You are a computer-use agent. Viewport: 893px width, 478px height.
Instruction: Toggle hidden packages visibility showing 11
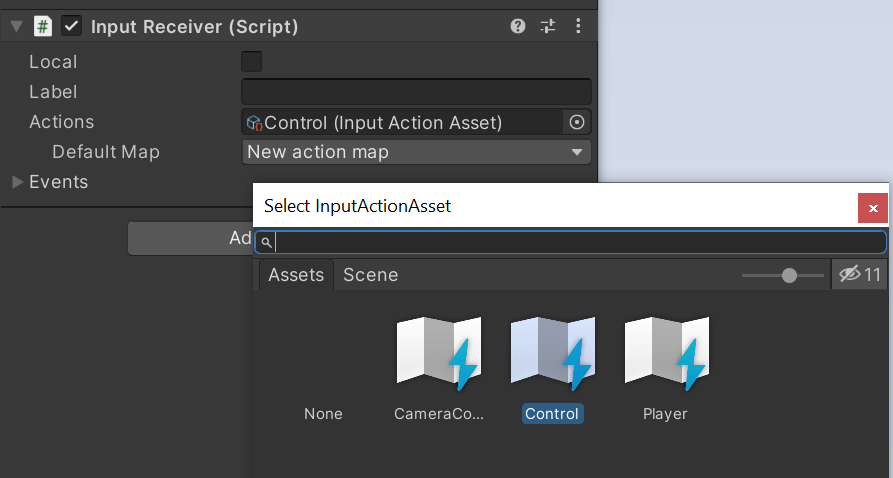coord(859,275)
